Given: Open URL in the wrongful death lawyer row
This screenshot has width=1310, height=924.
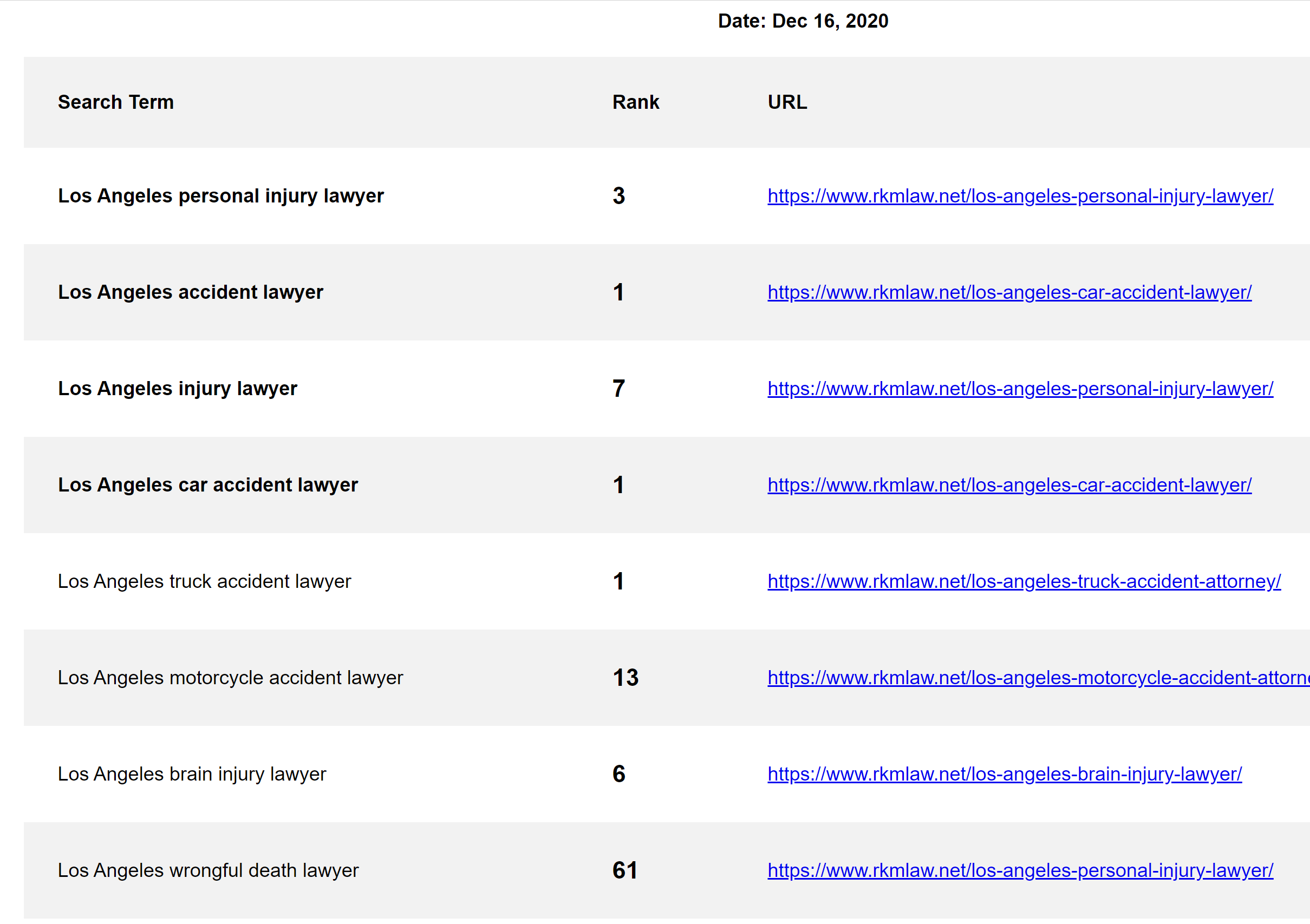Looking at the screenshot, I should coord(1020,871).
